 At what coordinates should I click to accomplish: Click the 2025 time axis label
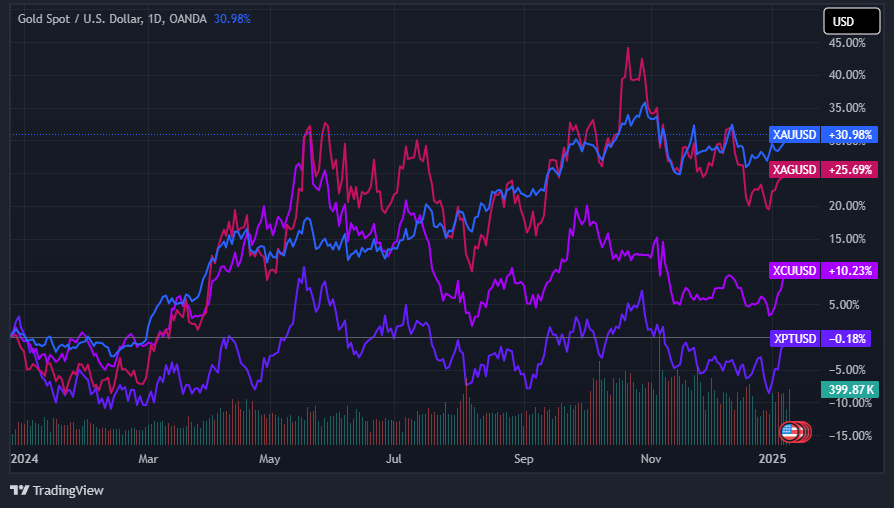(773, 459)
